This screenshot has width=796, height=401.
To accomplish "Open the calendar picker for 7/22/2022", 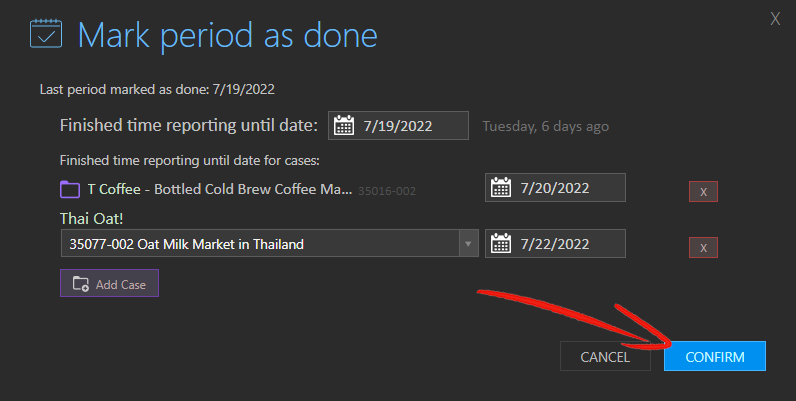I will [x=501, y=243].
